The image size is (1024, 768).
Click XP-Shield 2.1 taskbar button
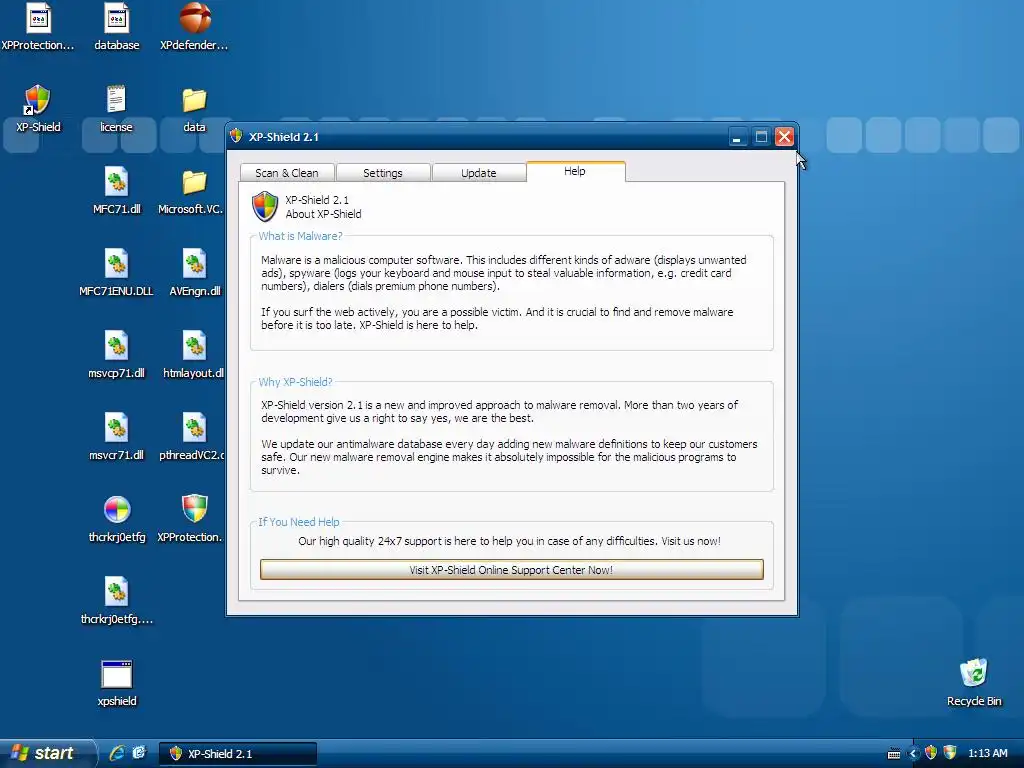point(238,754)
